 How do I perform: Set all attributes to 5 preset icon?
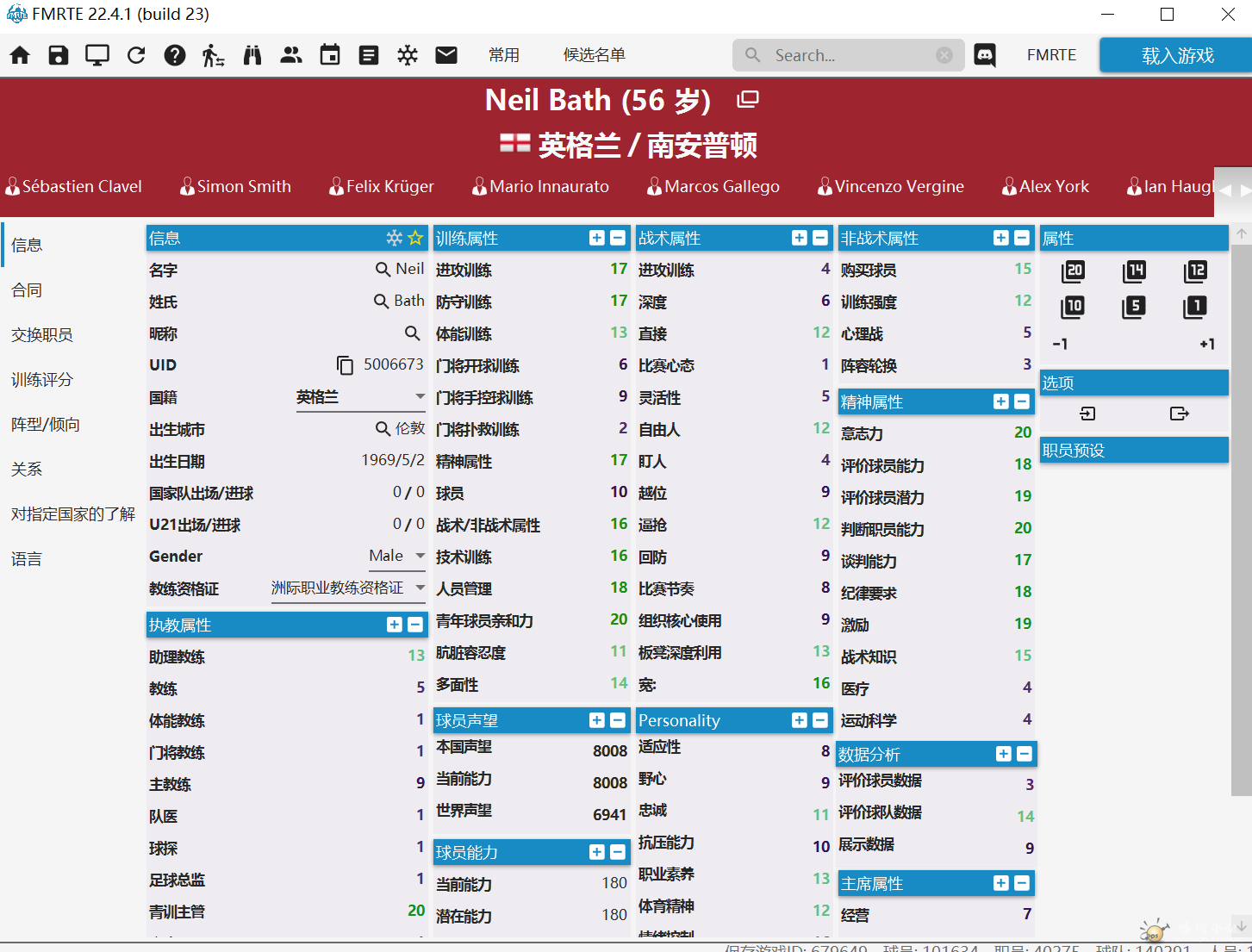1135,307
